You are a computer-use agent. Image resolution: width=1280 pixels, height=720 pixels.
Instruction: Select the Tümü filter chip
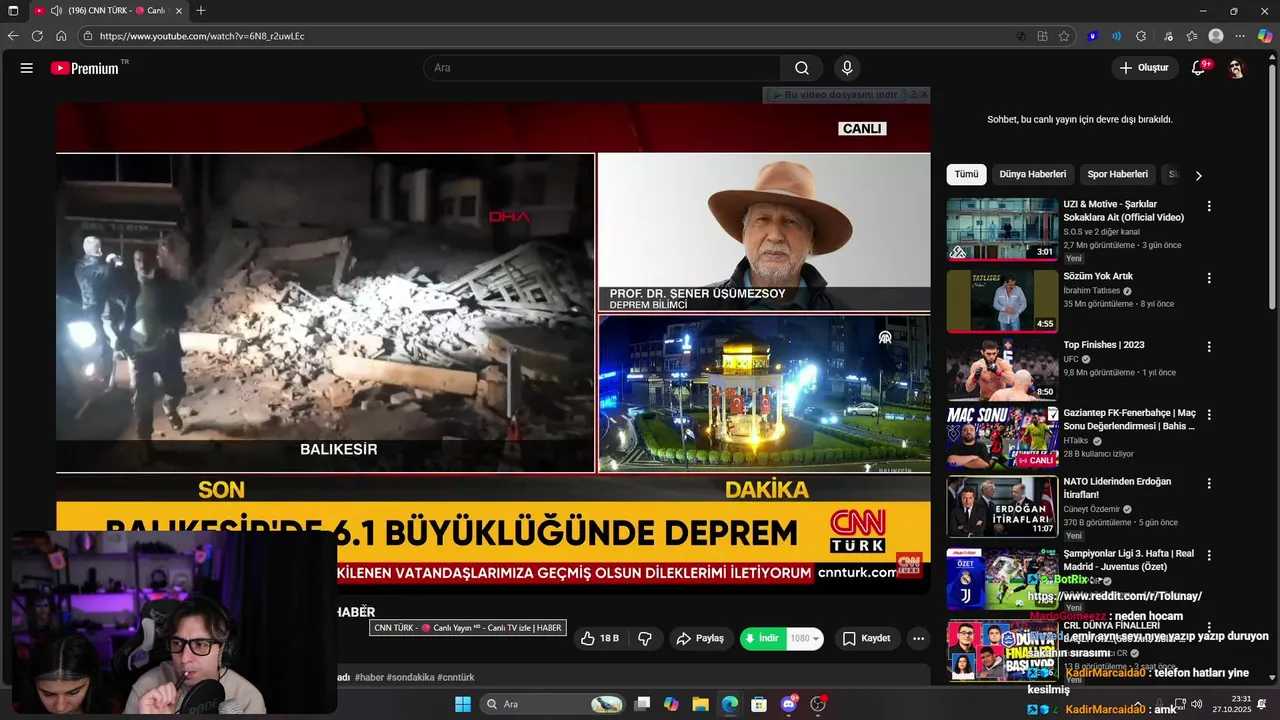[966, 174]
